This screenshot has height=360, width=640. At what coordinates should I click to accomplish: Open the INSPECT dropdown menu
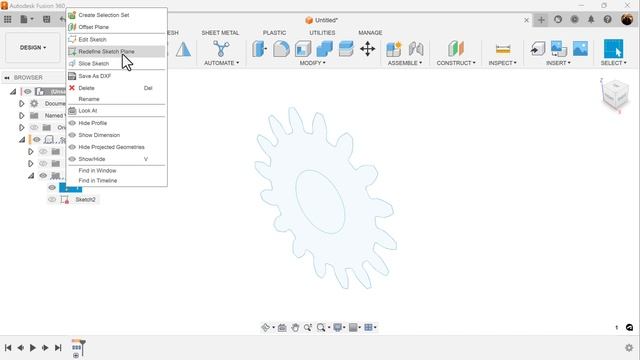tap(502, 63)
